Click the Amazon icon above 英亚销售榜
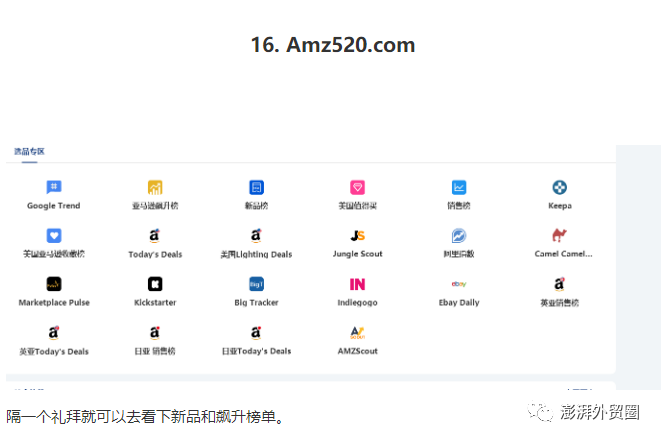 click(x=559, y=284)
